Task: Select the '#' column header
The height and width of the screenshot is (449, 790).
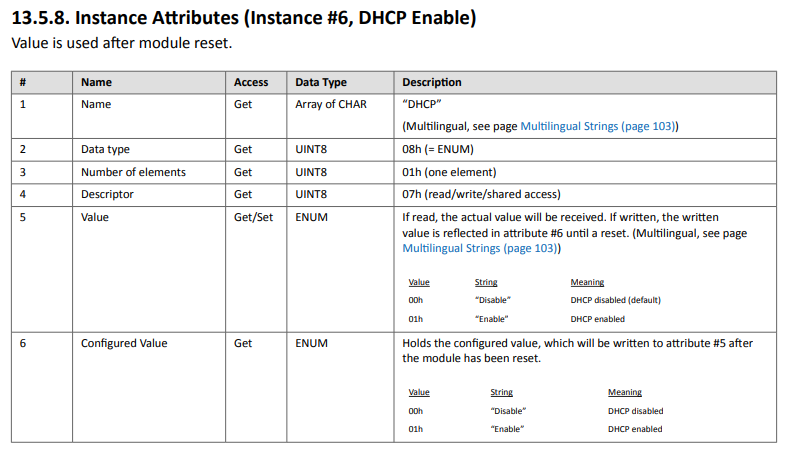Action: tap(23, 82)
